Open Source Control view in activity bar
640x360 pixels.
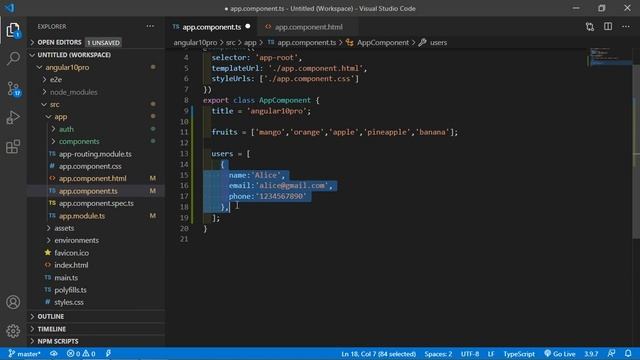tap(13, 88)
